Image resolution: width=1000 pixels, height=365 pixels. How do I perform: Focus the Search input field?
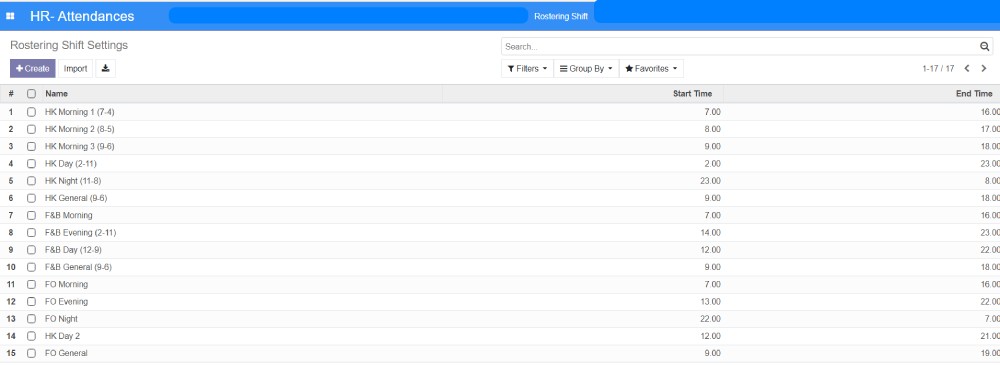pyautogui.click(x=740, y=47)
